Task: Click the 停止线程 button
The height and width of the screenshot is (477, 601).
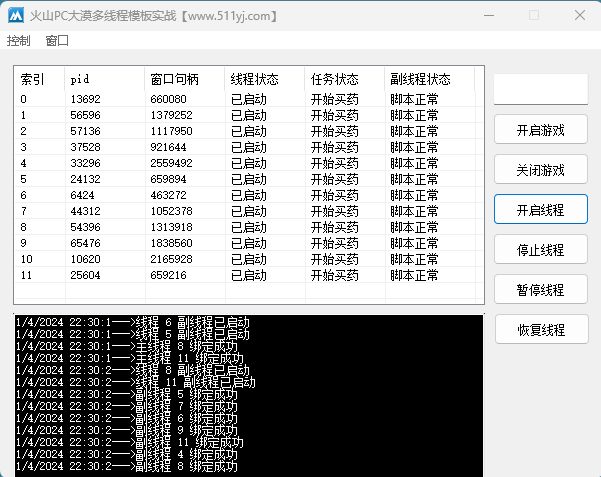Action: click(x=540, y=249)
